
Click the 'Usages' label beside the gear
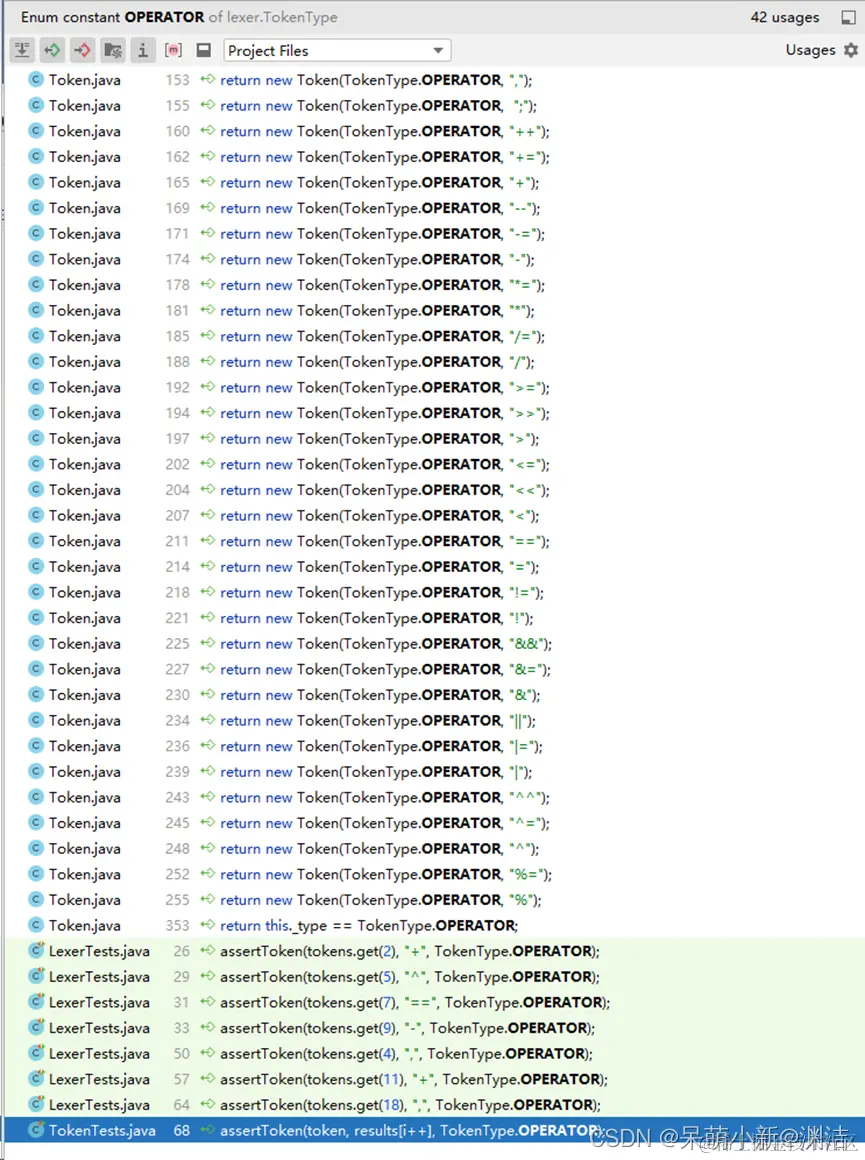point(810,50)
